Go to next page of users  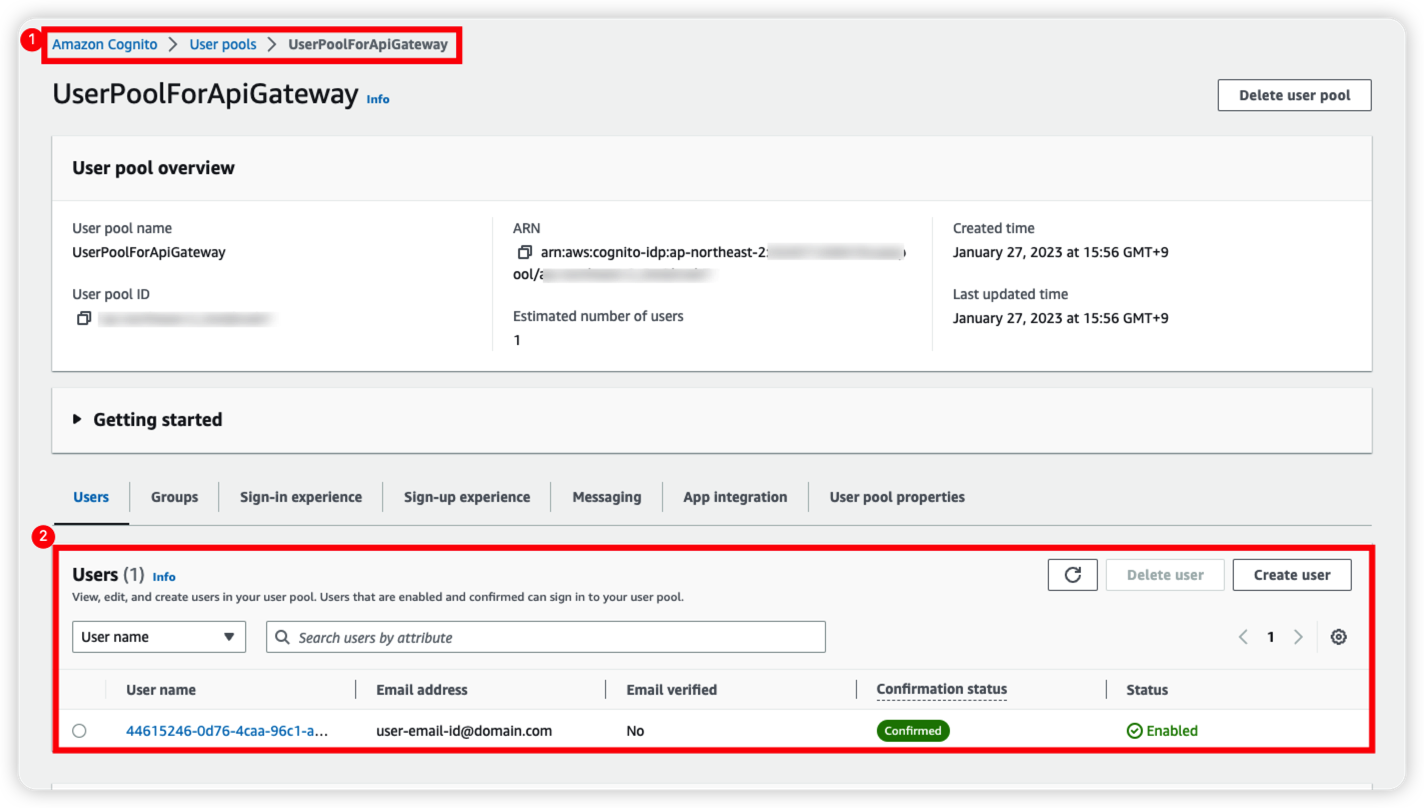[1298, 637]
